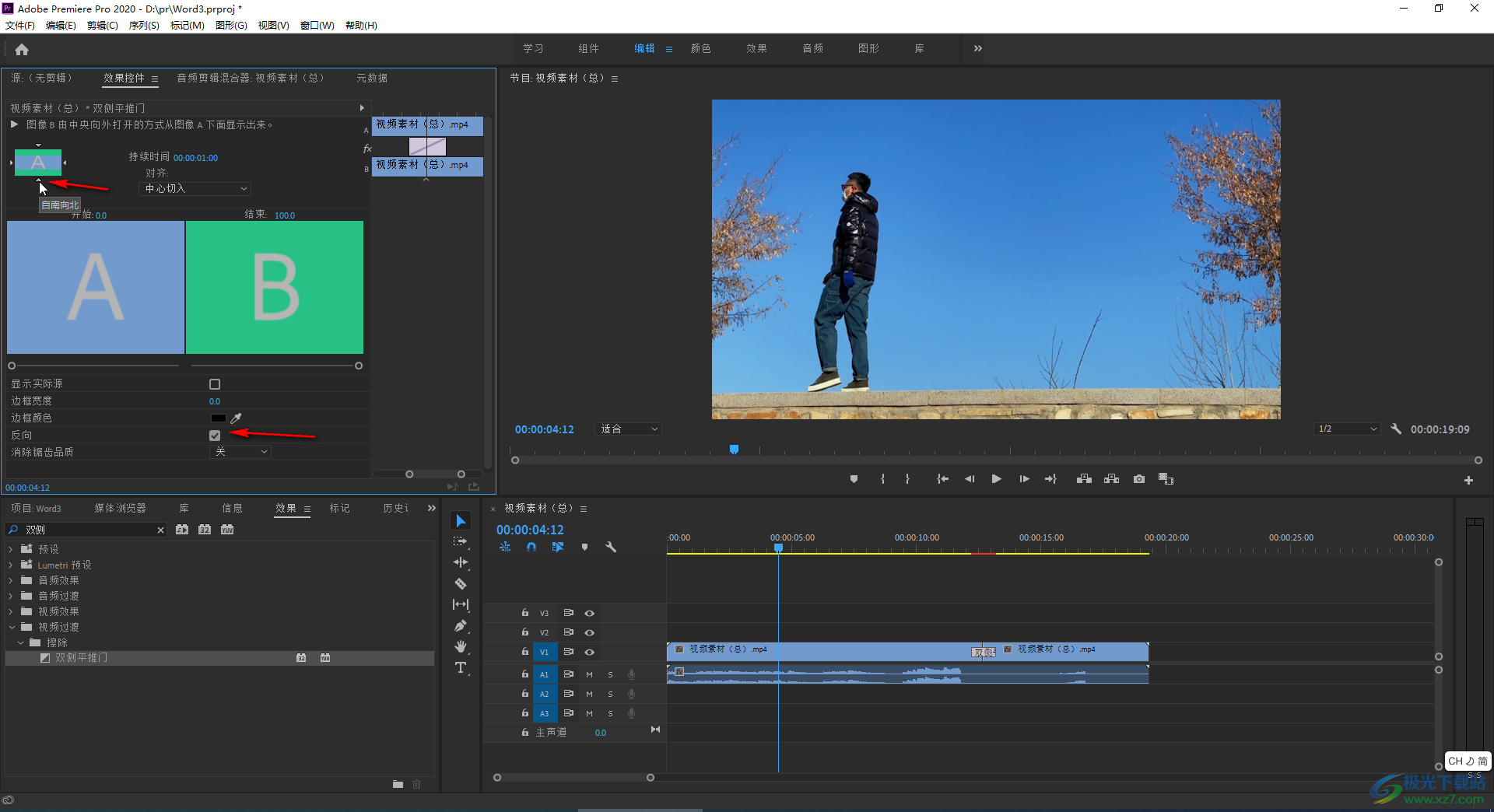Screen dimensions: 1494x812
Task: Select the Pen tool
Action: 461,625
